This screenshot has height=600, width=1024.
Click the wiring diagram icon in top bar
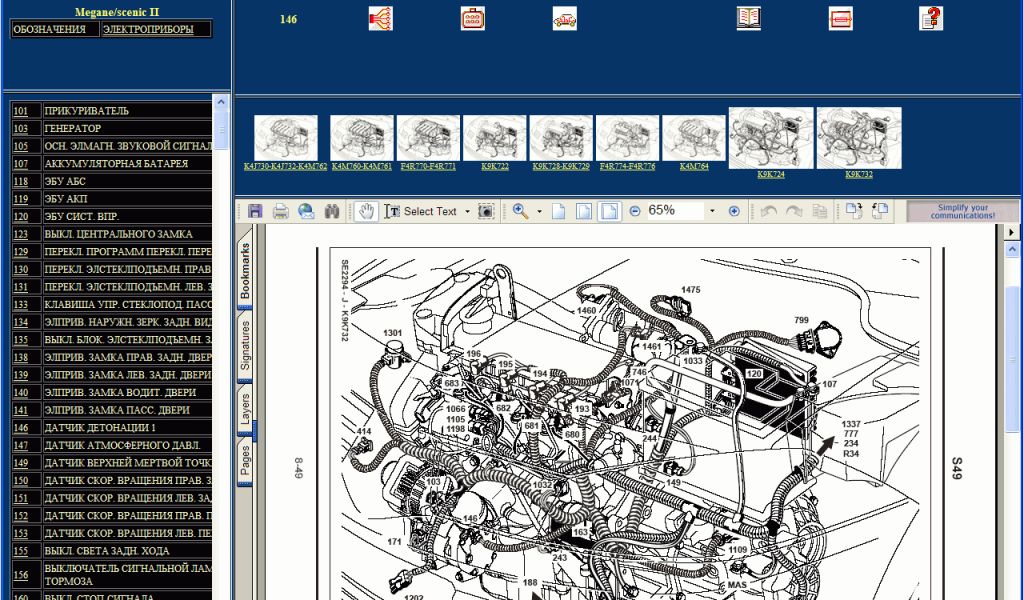pyautogui.click(x=380, y=18)
